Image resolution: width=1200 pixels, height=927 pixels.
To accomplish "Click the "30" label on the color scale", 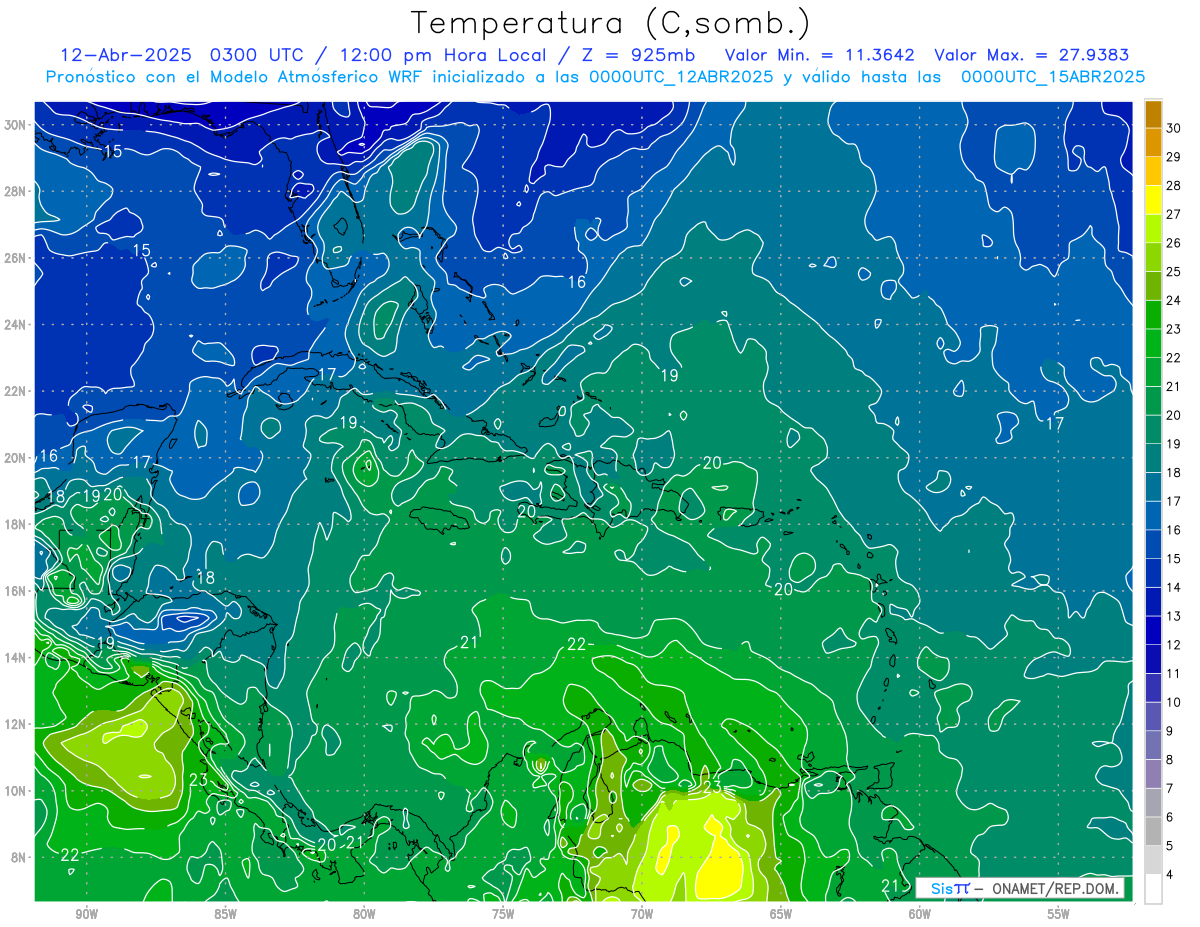I will [1174, 127].
